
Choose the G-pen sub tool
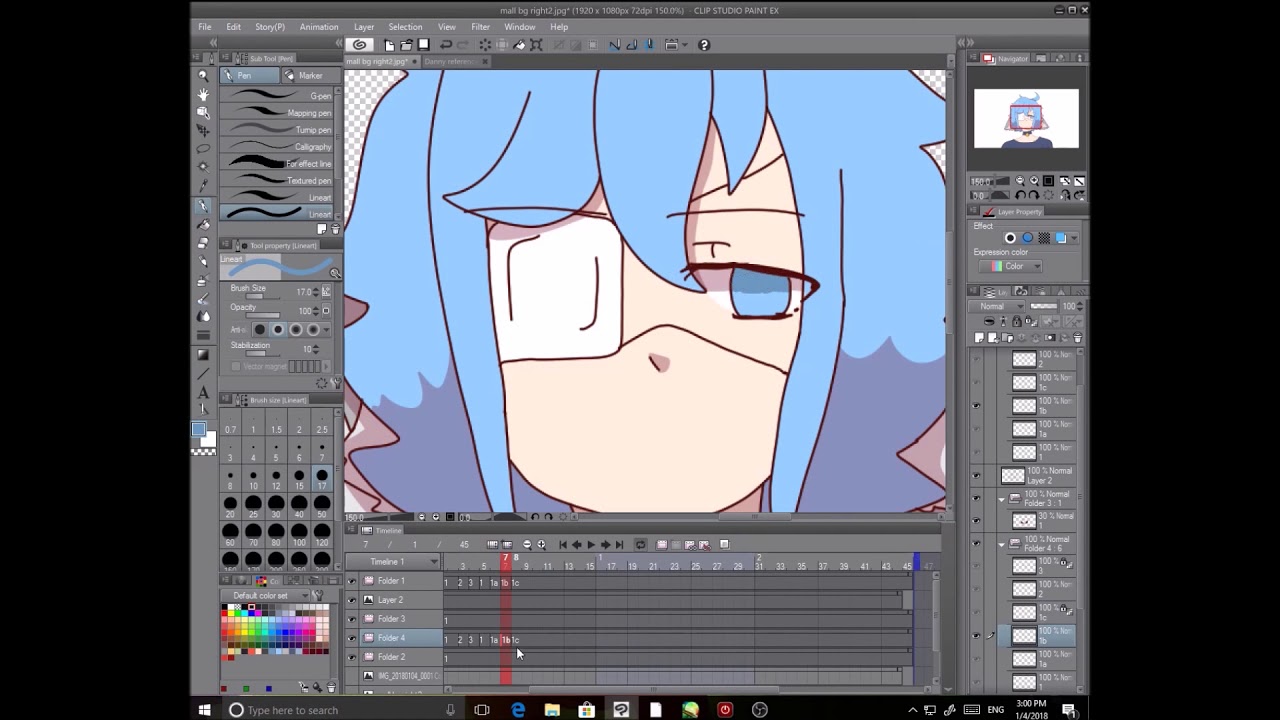click(x=277, y=96)
